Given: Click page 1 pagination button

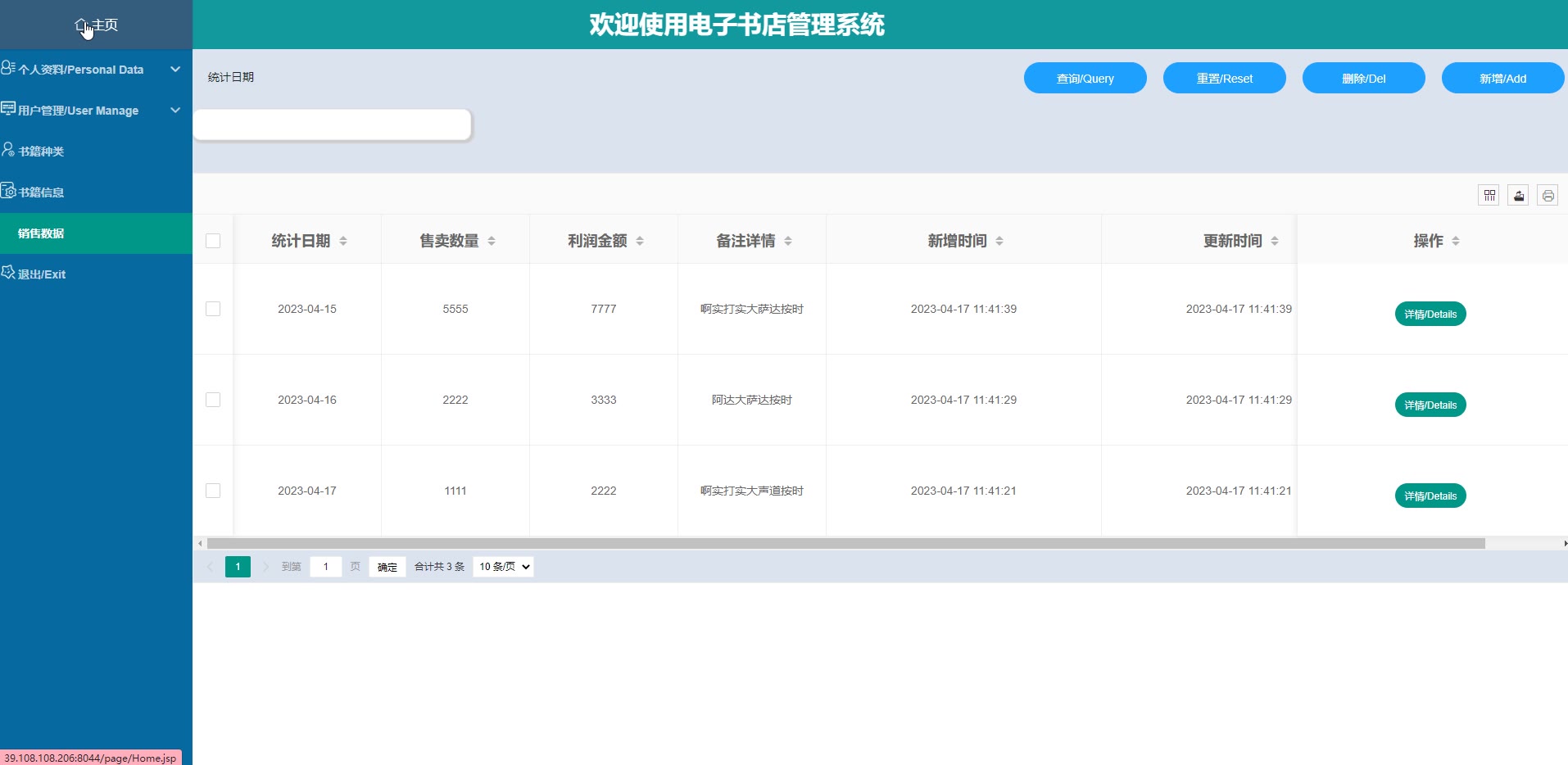Looking at the screenshot, I should [238, 567].
